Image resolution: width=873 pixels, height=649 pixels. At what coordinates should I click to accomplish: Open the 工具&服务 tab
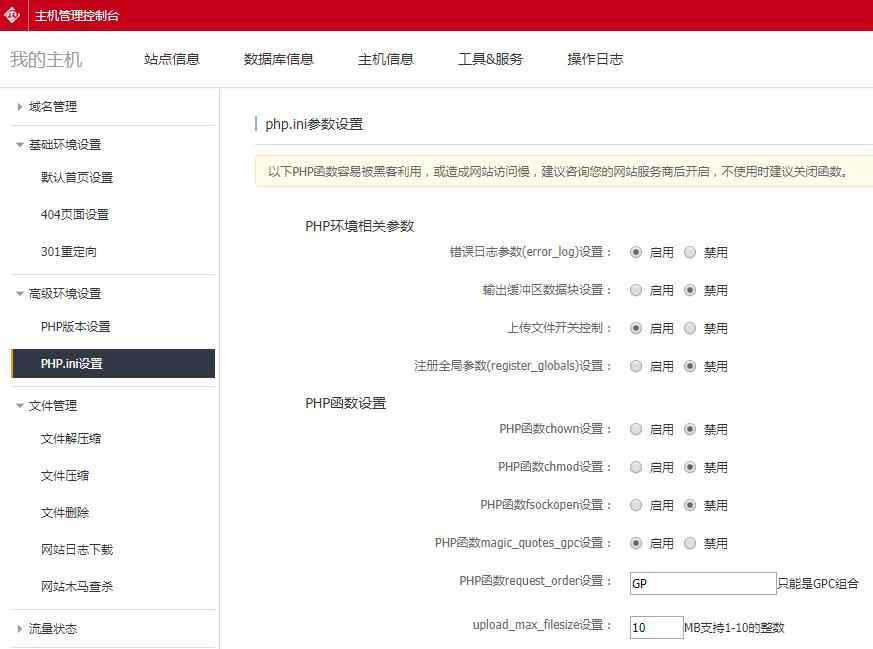491,59
